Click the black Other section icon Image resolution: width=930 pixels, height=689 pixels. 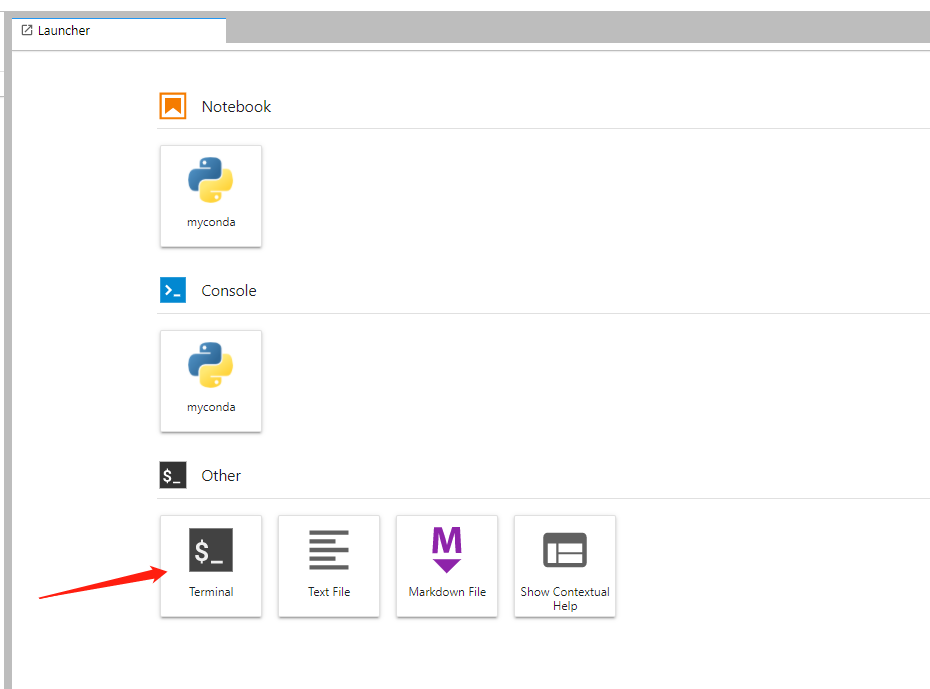click(173, 475)
